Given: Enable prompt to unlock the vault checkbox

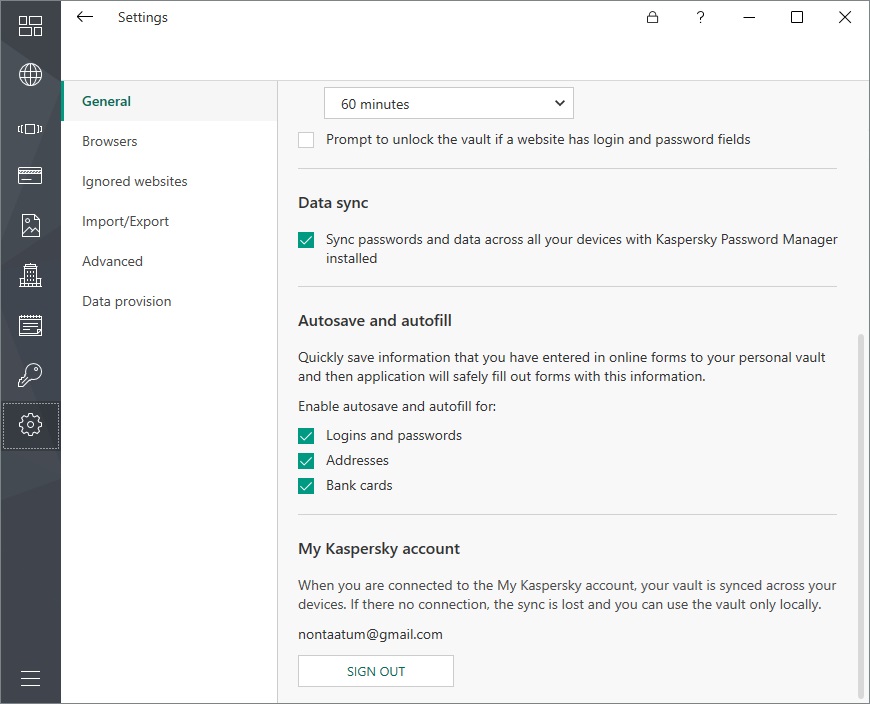Looking at the screenshot, I should [306, 140].
